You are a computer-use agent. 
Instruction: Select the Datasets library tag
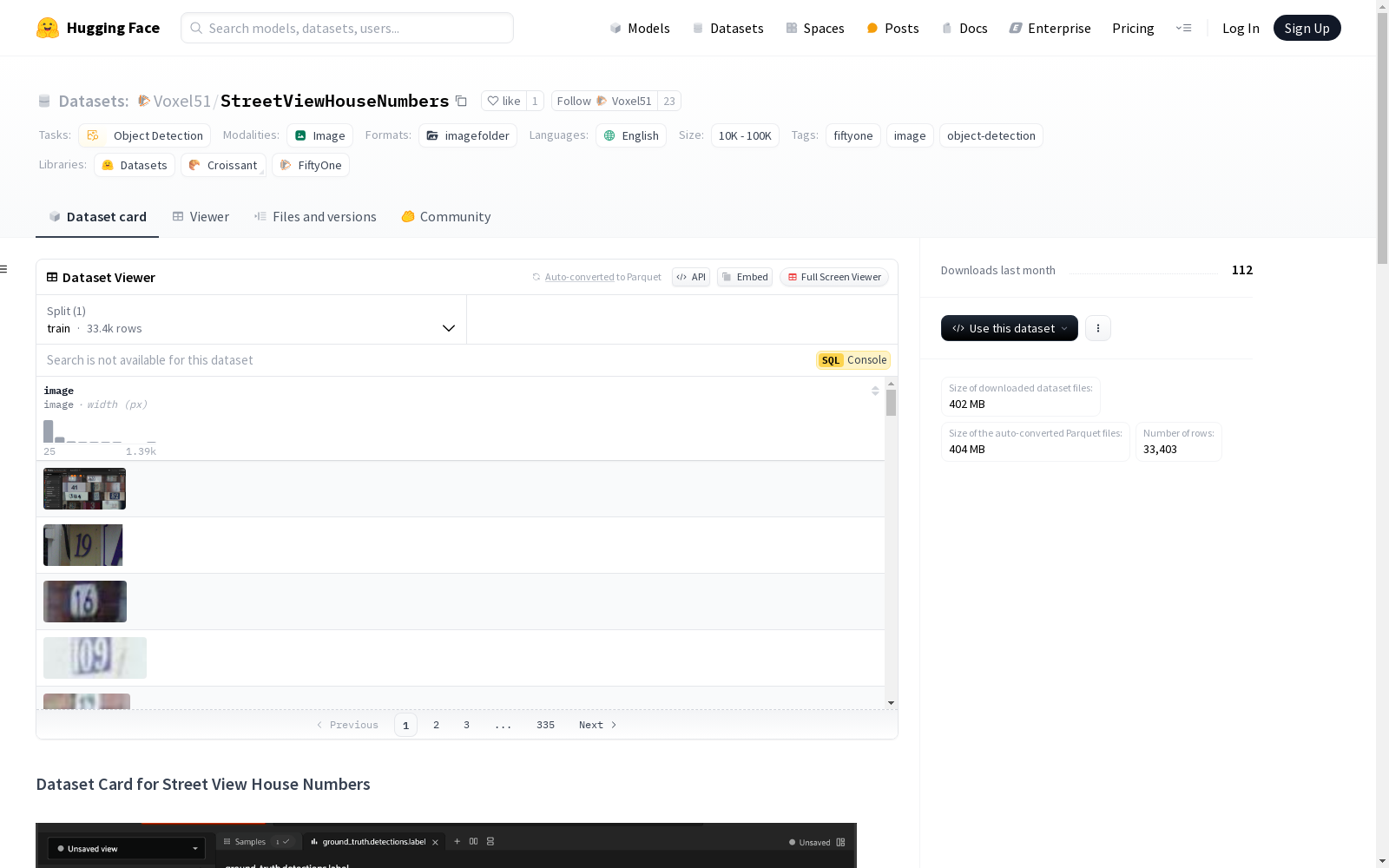(135, 165)
